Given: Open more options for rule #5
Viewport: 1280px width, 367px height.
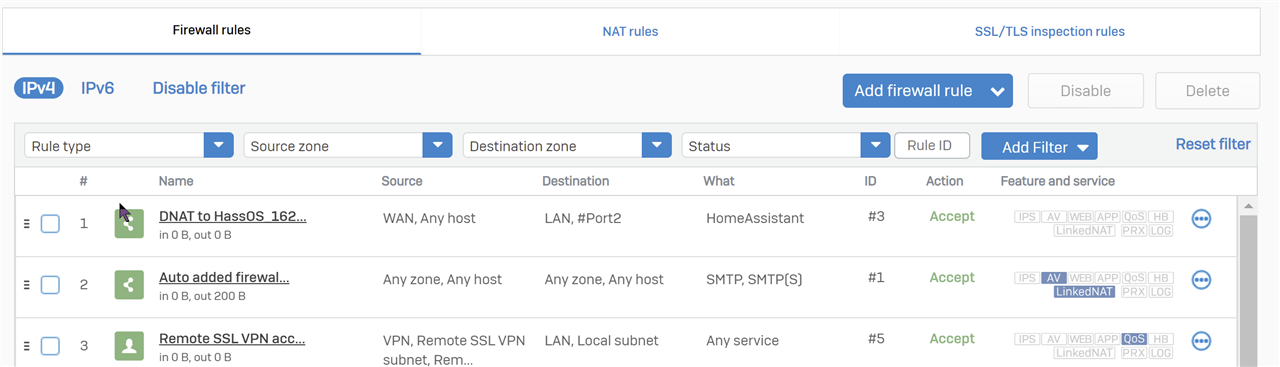Looking at the screenshot, I should tap(1201, 341).
